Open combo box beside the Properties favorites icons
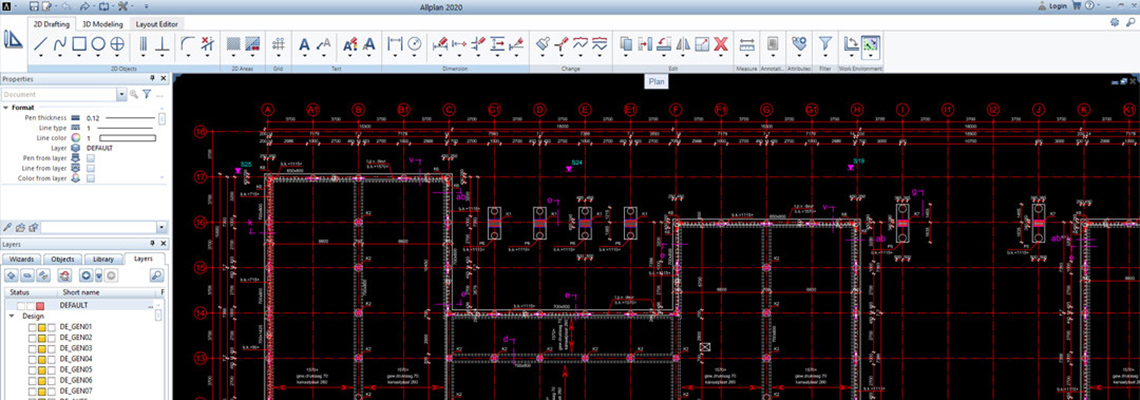This screenshot has width=1140, height=400. [103, 228]
